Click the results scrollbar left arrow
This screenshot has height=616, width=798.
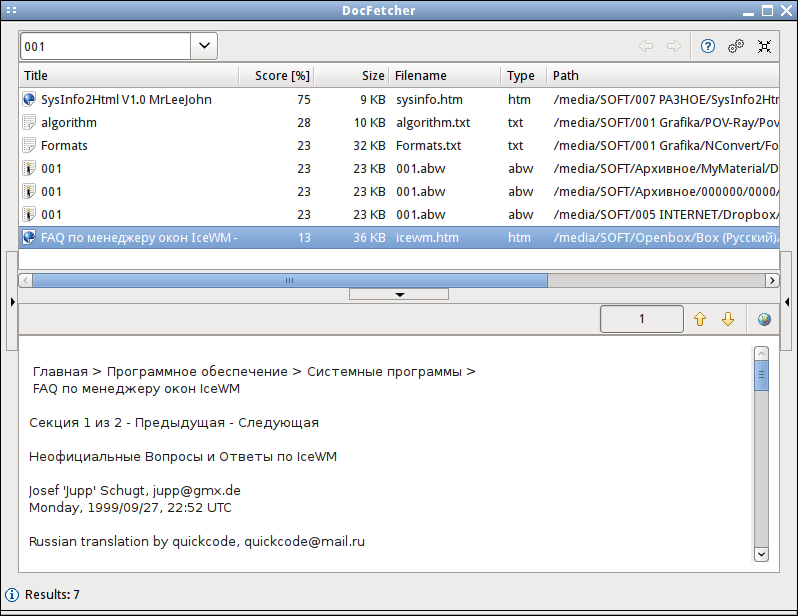pyautogui.click(x=26, y=281)
